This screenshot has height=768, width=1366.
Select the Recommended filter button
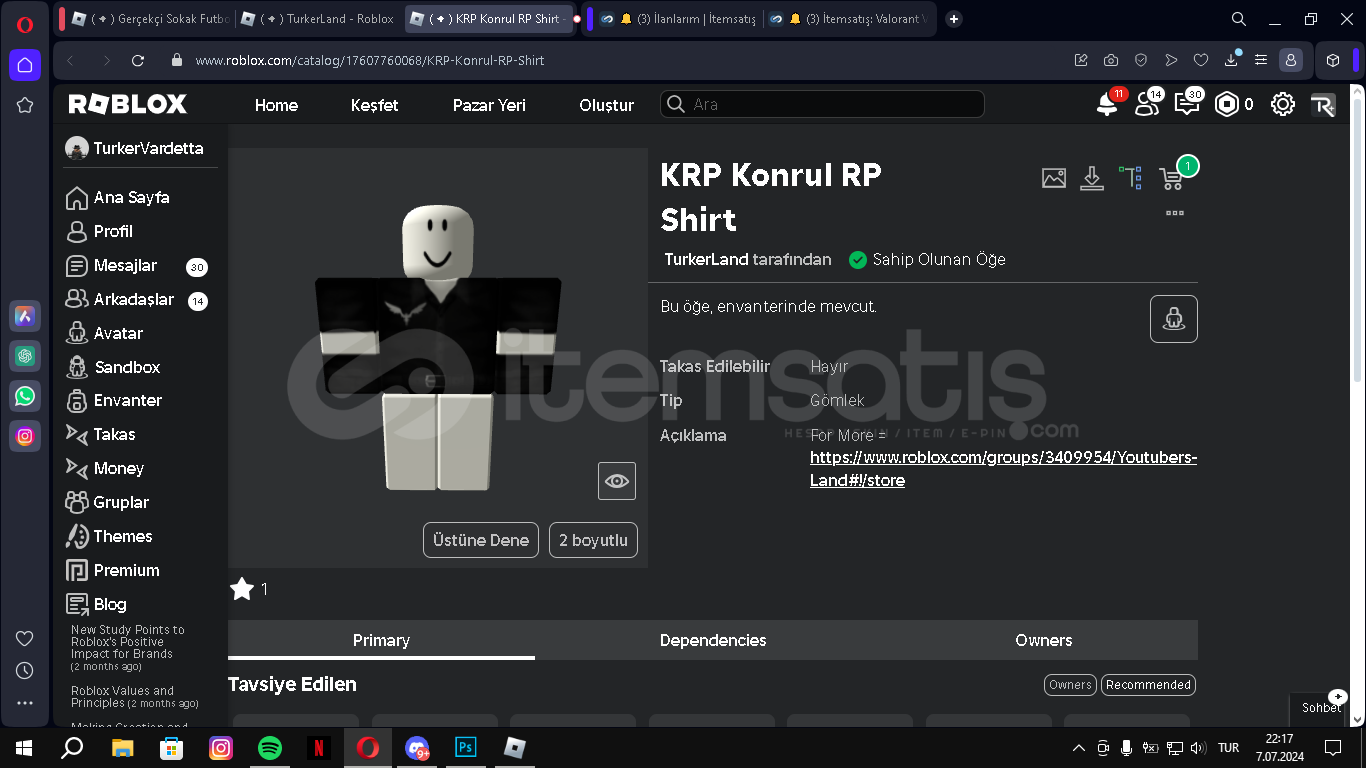(x=1148, y=685)
